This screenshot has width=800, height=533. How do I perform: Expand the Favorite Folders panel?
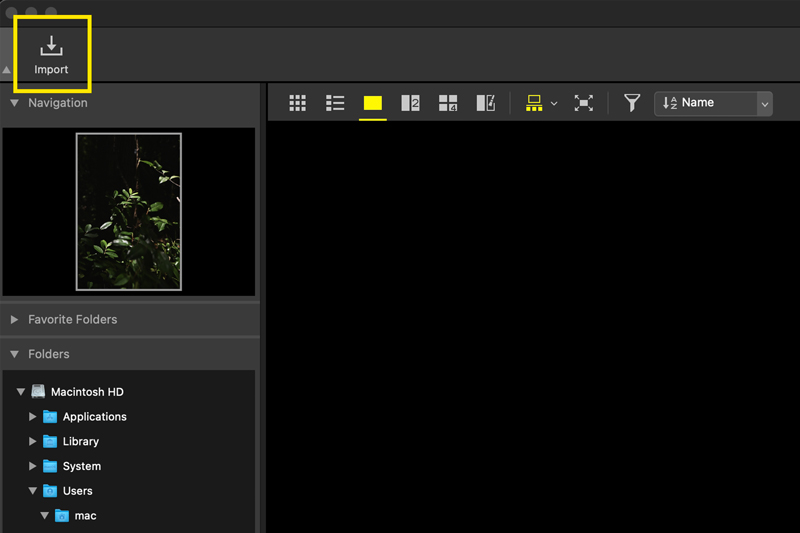14,320
